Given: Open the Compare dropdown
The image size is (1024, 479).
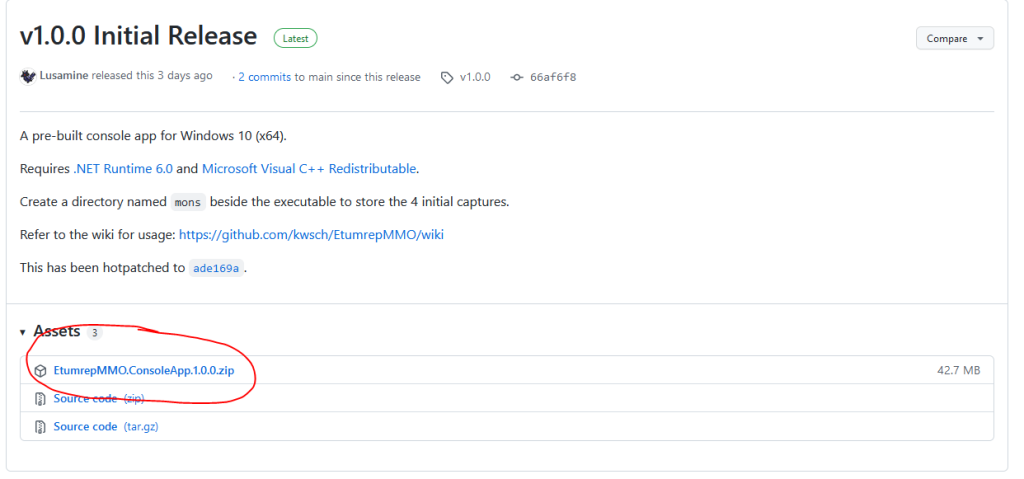Looking at the screenshot, I should pyautogui.click(x=954, y=39).
